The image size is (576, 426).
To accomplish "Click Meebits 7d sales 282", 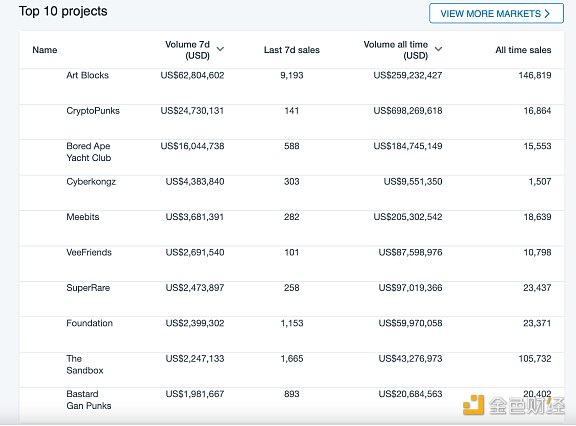I will (292, 217).
